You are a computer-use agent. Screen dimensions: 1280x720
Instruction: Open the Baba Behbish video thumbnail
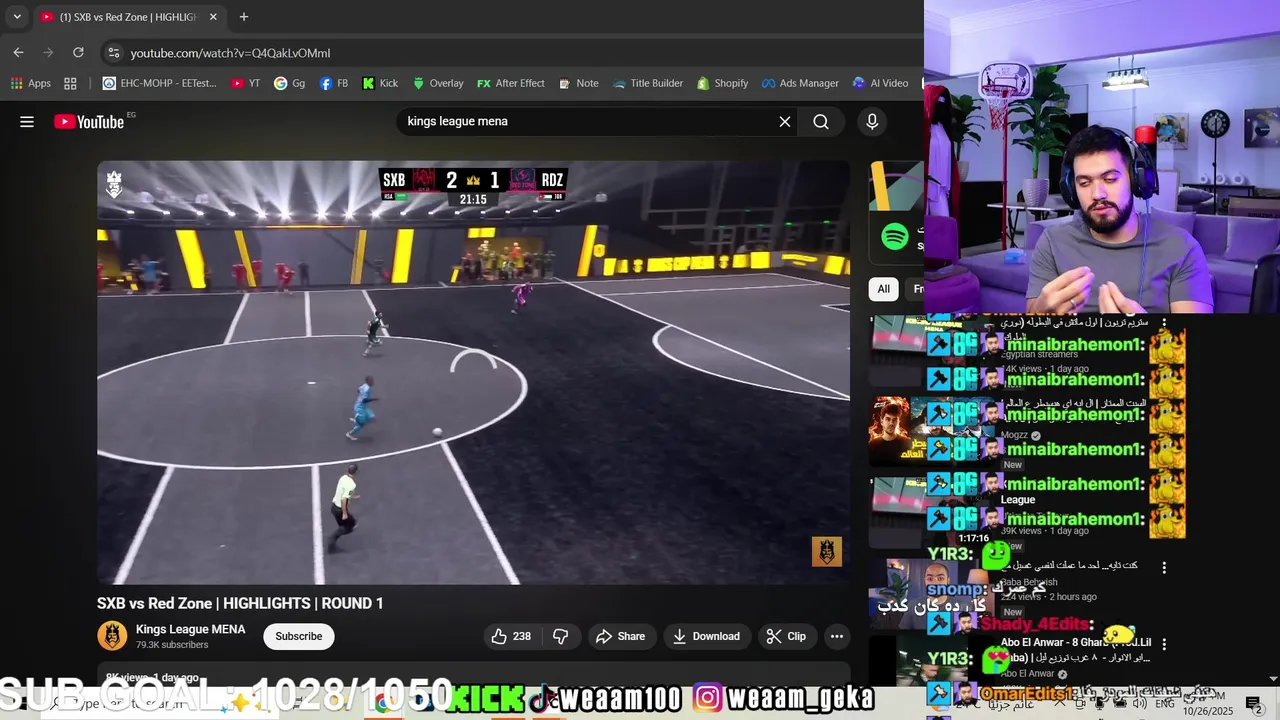[932, 592]
